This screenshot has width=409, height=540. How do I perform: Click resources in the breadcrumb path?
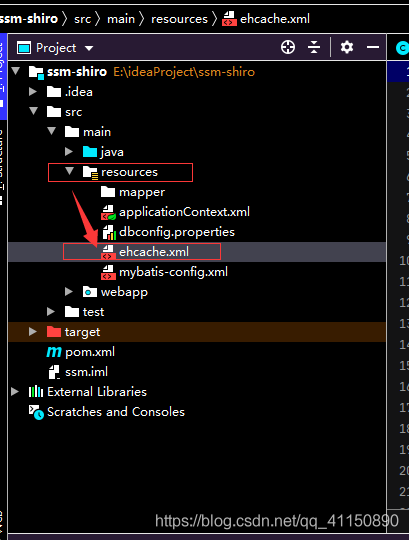tap(179, 19)
